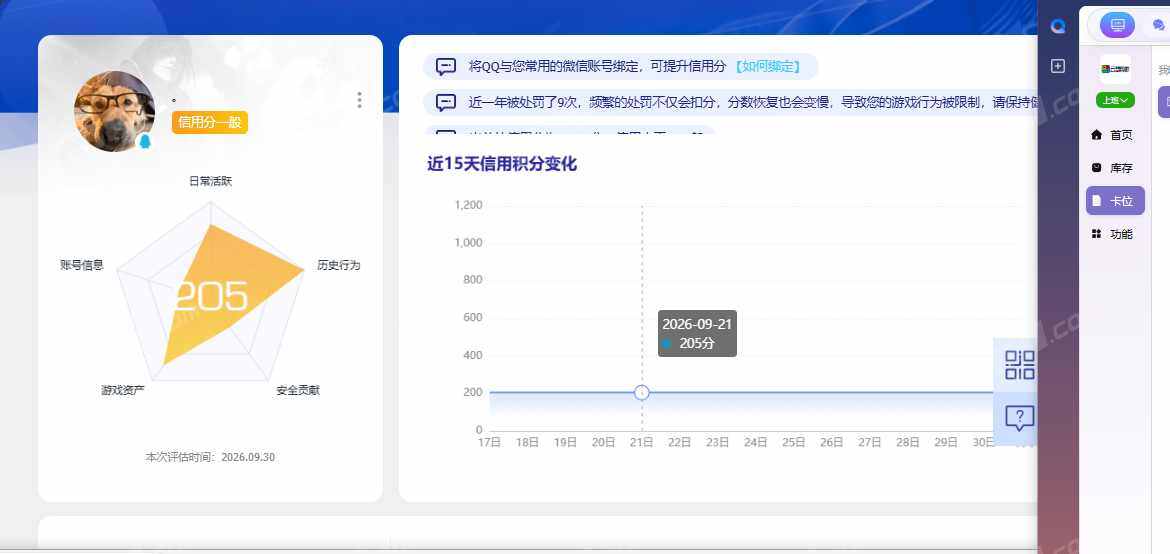Click the 本次评估时间 2026.09.30 text

click(x=210, y=457)
